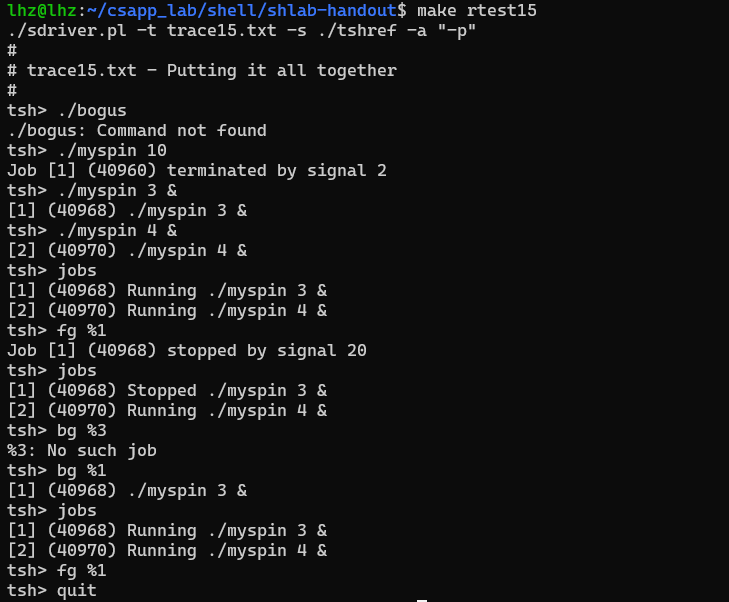Click the terminal cursor on the bottom line

click(x=422, y=599)
